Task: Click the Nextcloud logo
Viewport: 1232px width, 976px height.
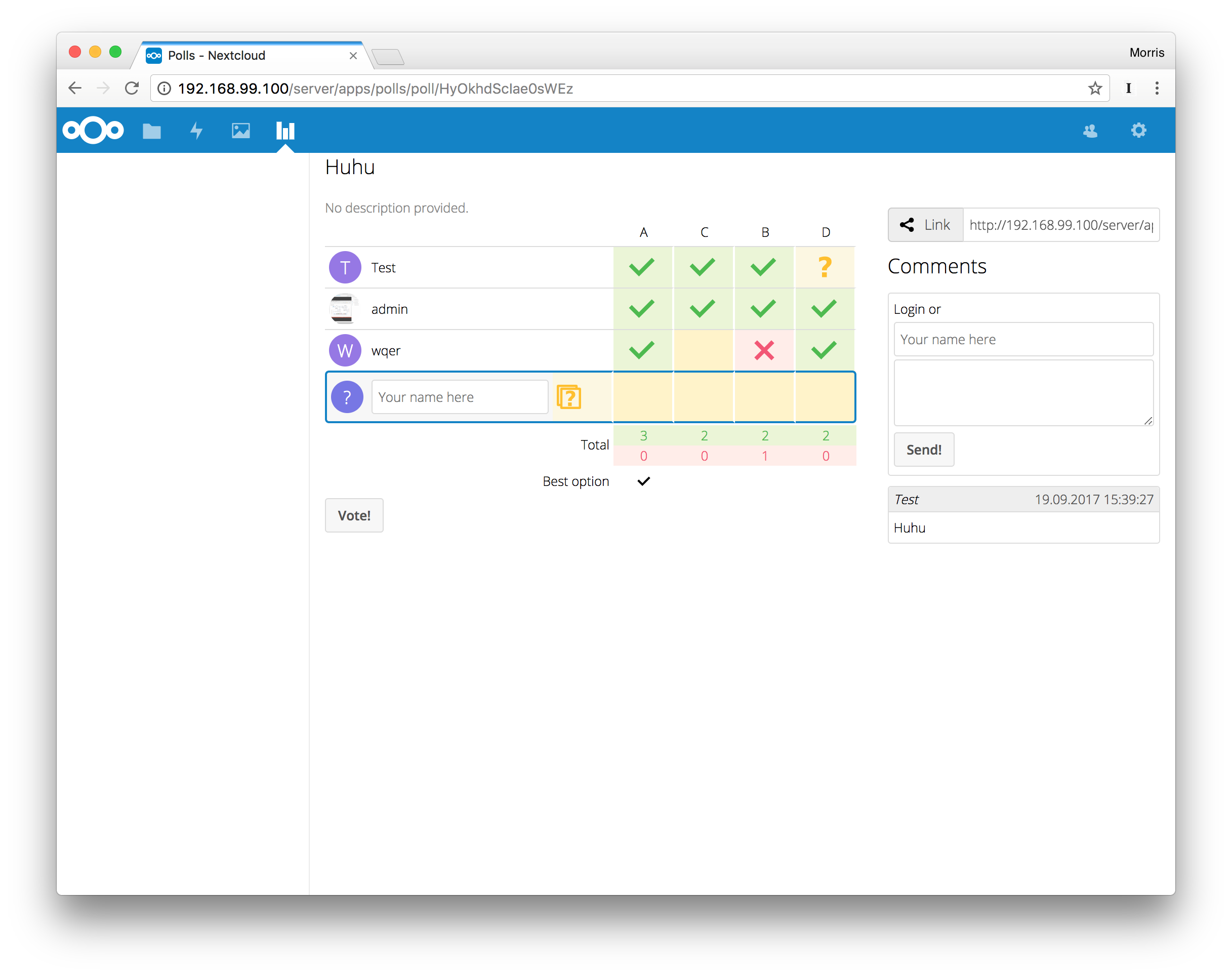Action: tap(93, 130)
